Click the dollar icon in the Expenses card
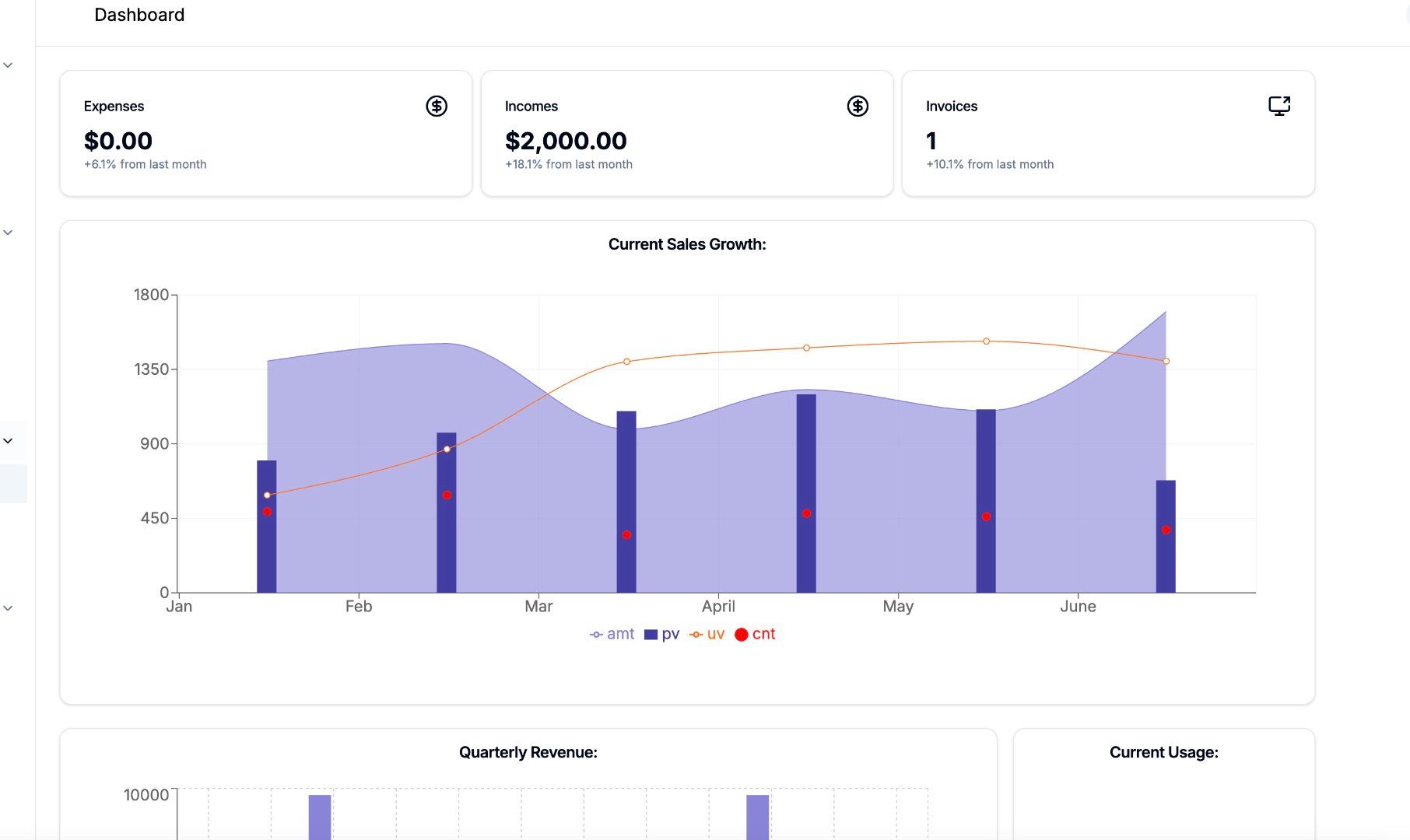The height and width of the screenshot is (840, 1410). [437, 106]
